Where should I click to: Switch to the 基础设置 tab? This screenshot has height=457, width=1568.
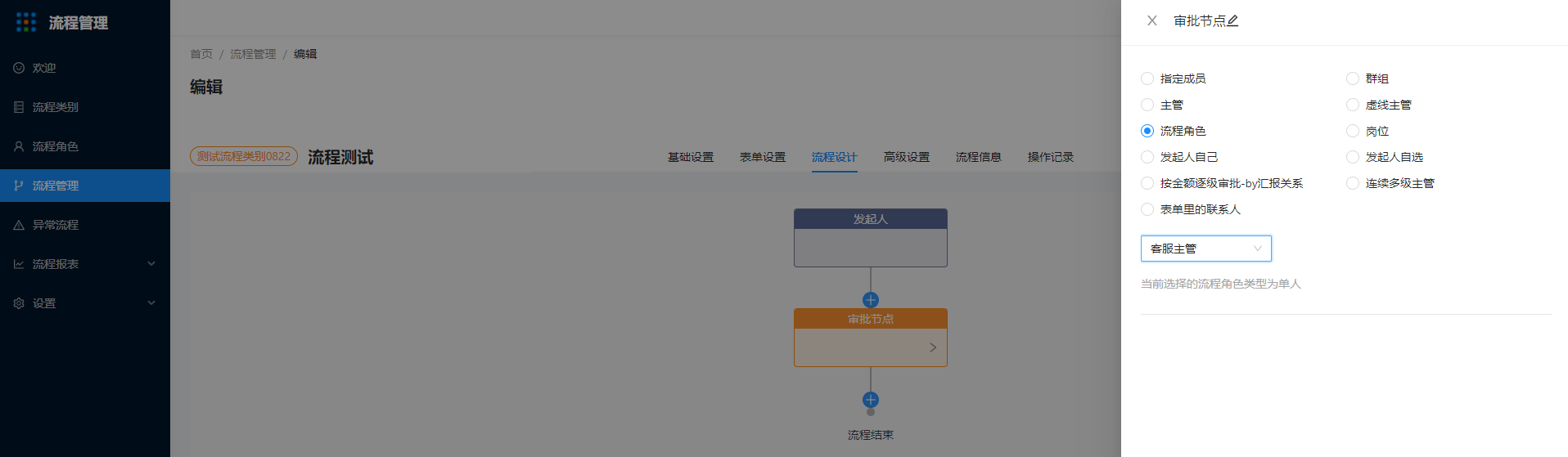pos(691,157)
